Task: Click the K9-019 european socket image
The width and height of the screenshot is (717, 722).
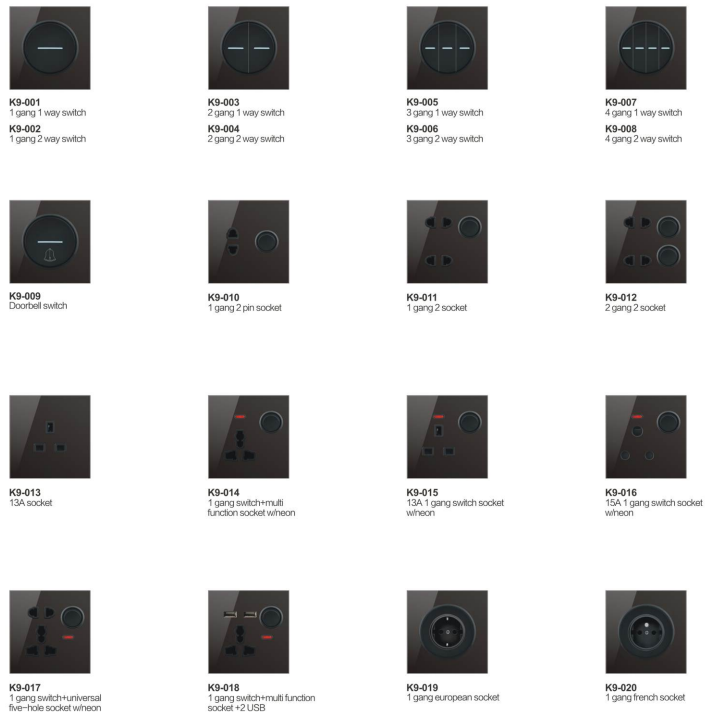Action: tap(447, 632)
